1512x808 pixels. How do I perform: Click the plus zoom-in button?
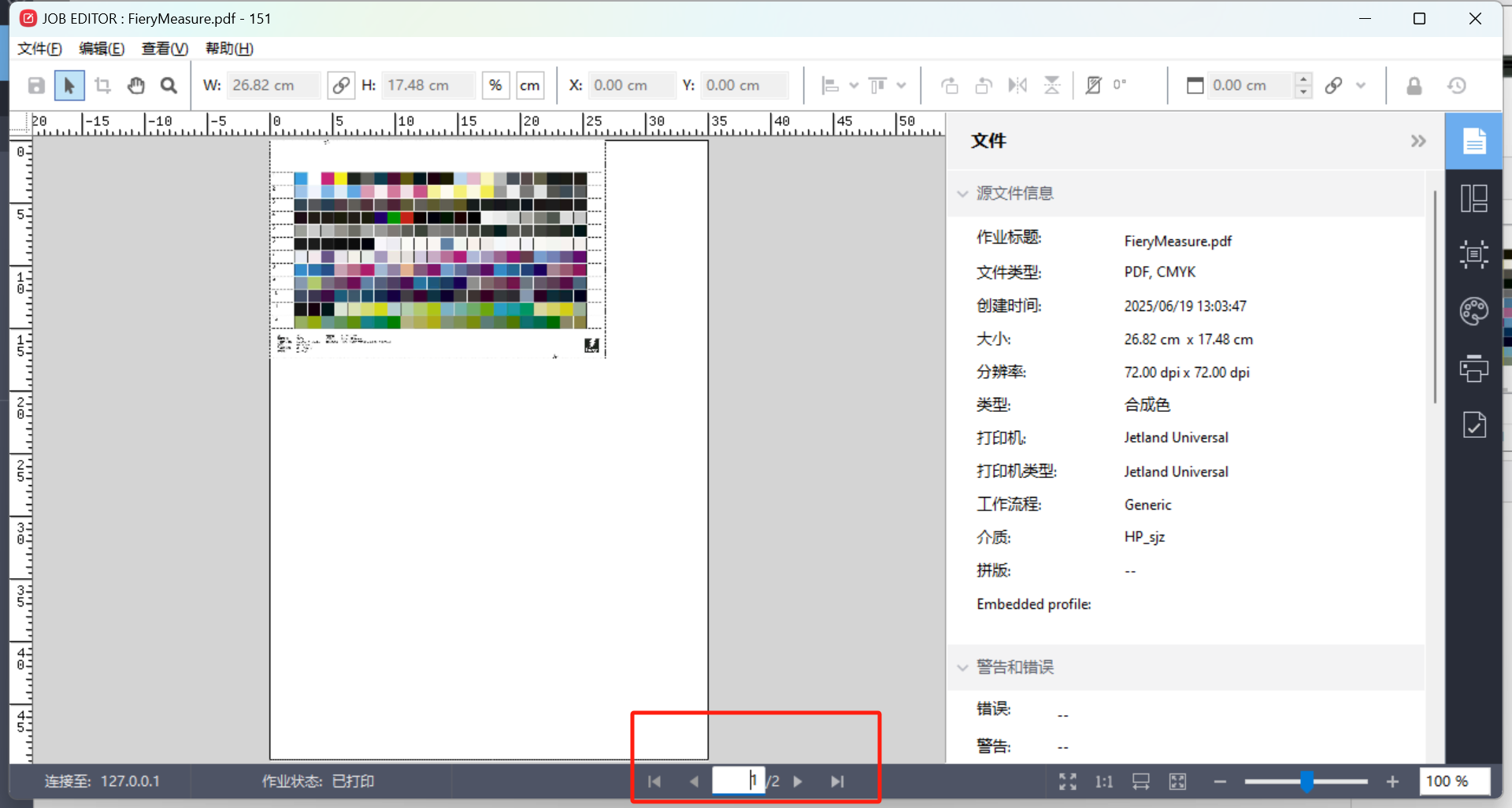[x=1392, y=781]
